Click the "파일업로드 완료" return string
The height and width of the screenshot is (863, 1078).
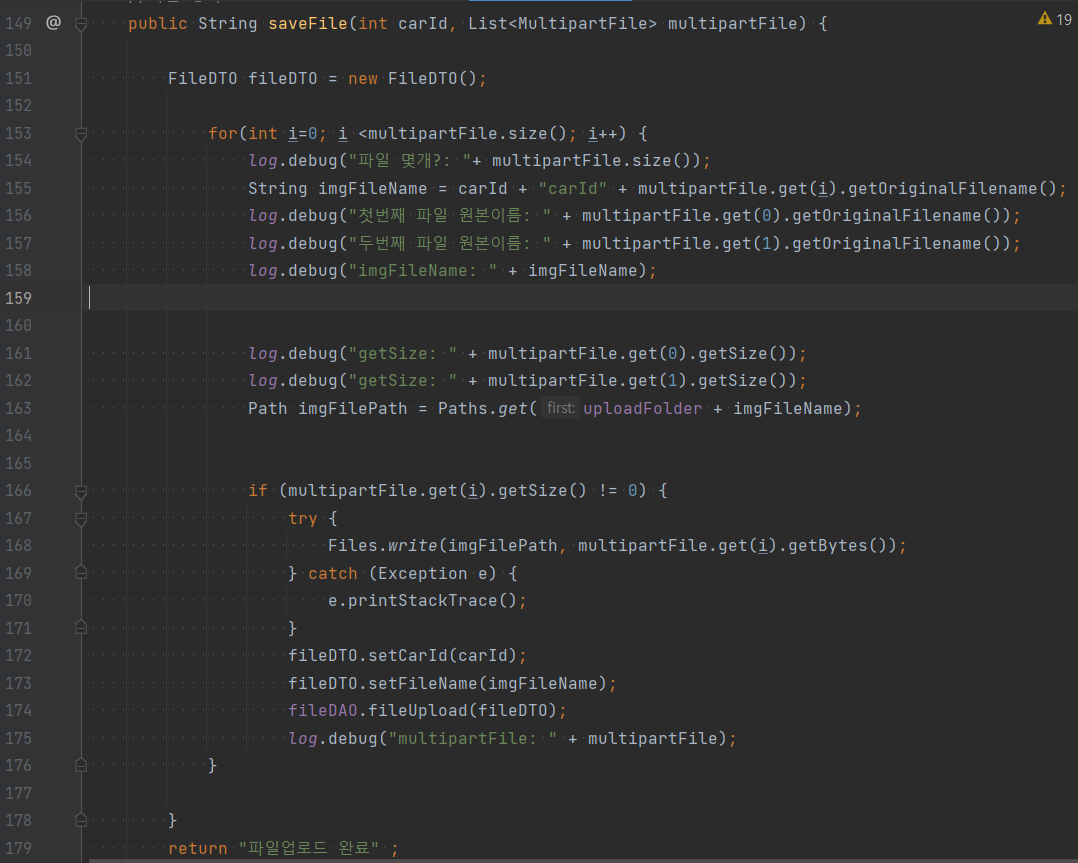[309, 848]
